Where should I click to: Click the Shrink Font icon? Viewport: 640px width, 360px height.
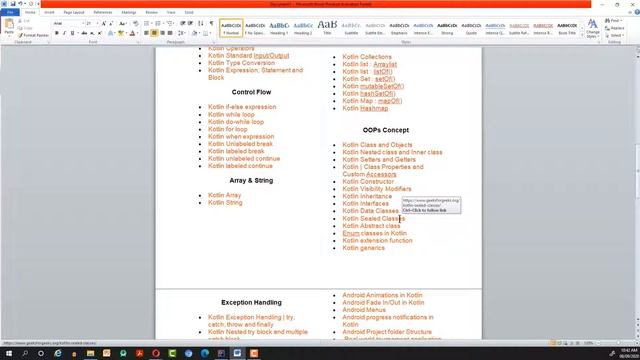pyautogui.click(x=111, y=24)
